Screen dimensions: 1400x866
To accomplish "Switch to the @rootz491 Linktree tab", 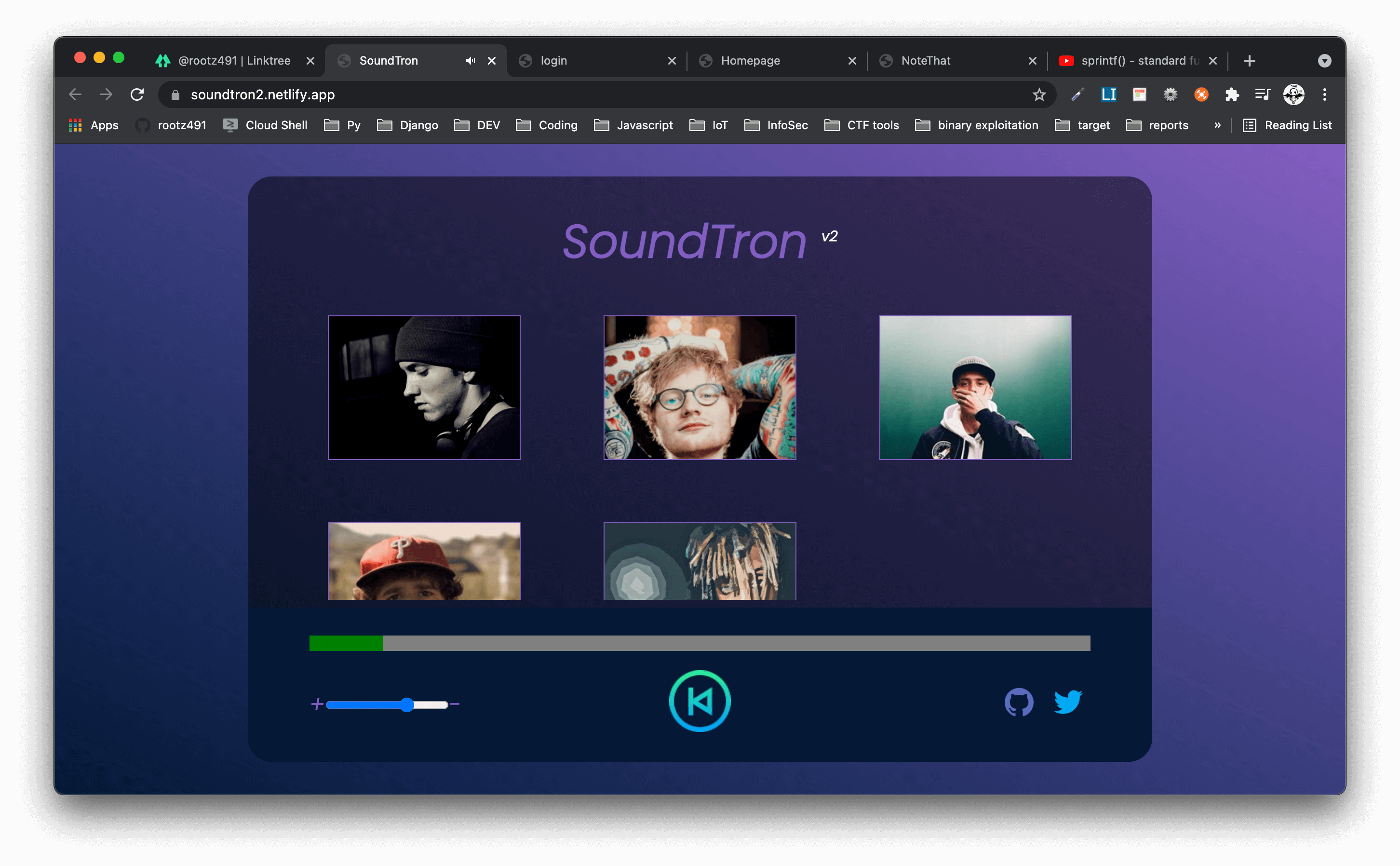I will 234,61.
